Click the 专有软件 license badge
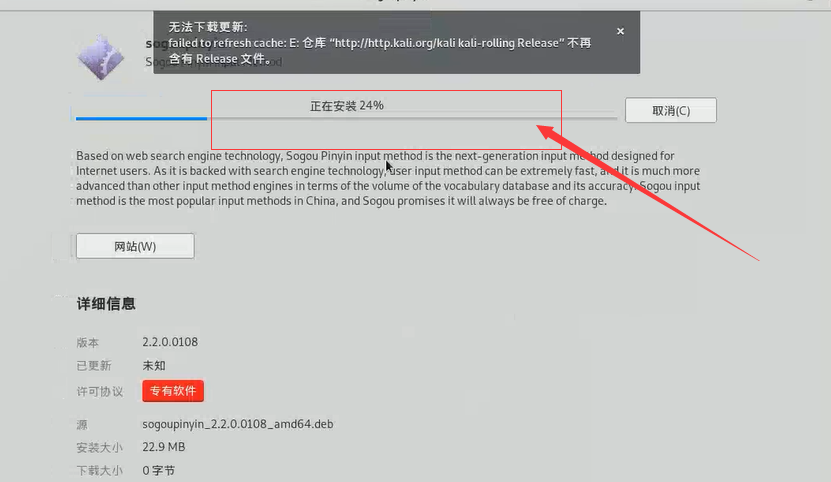Image resolution: width=831 pixels, height=482 pixels. [173, 391]
